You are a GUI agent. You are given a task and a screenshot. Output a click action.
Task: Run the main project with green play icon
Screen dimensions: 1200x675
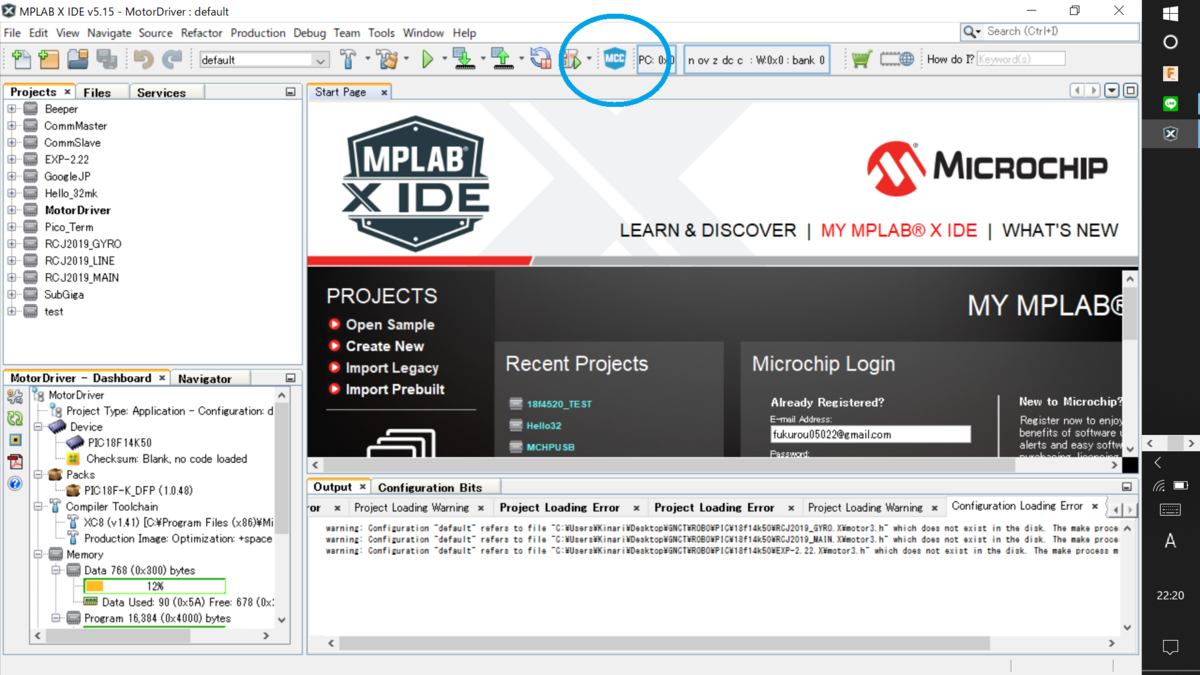tap(428, 60)
